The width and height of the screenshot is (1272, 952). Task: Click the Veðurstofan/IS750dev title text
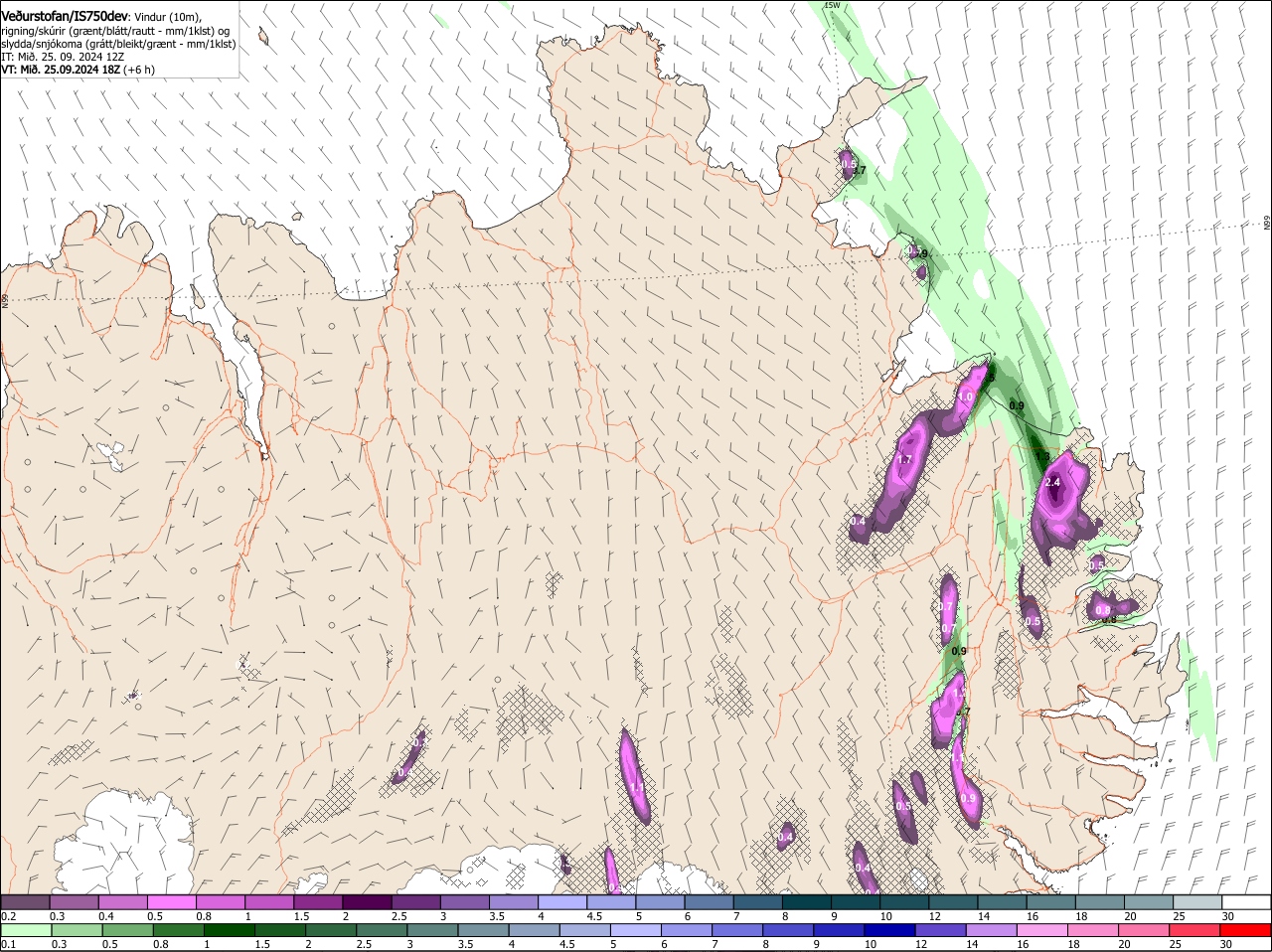(65, 16)
